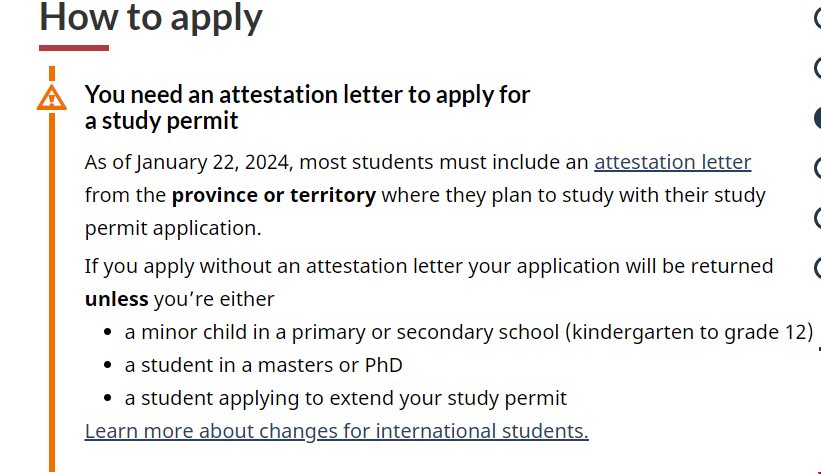The height and width of the screenshot is (474, 821).
Task: Click the red underline below "How to apply"
Action: [74, 47]
